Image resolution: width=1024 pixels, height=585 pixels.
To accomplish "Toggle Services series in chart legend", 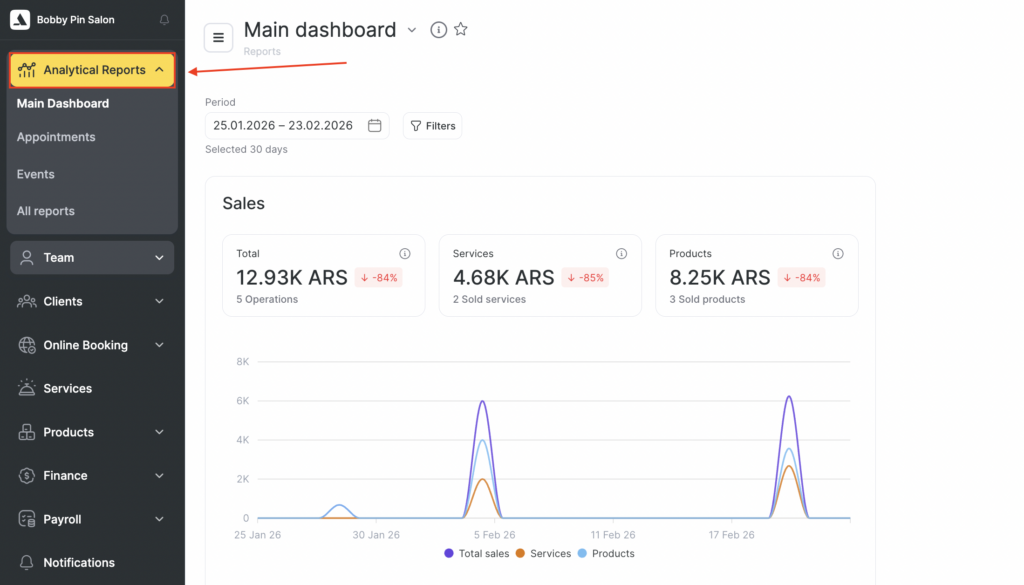I will tap(543, 554).
